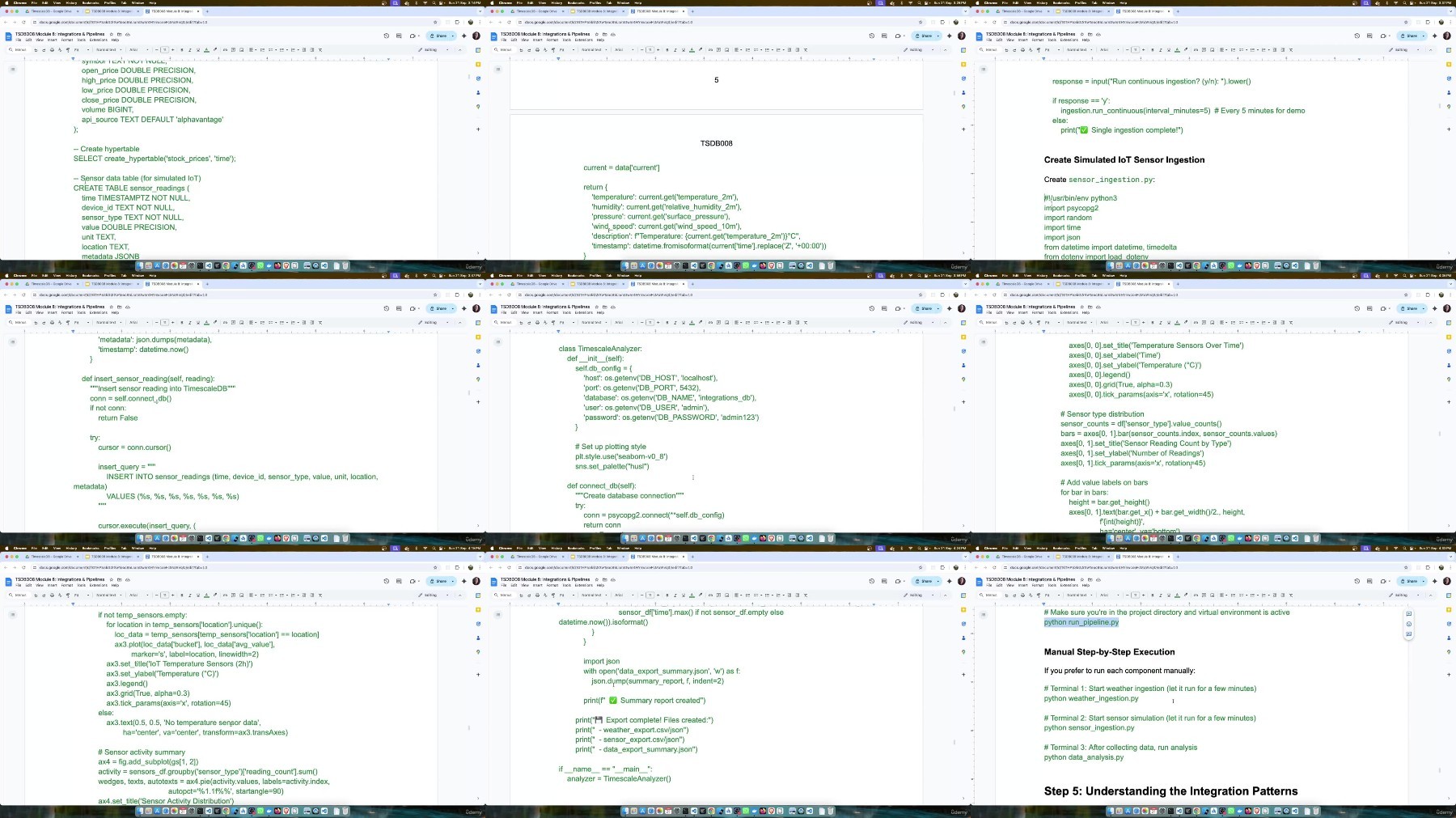The width and height of the screenshot is (1456, 818).
Task: Toggle underline in the TSDB008 page-header window
Action: pos(683,49)
